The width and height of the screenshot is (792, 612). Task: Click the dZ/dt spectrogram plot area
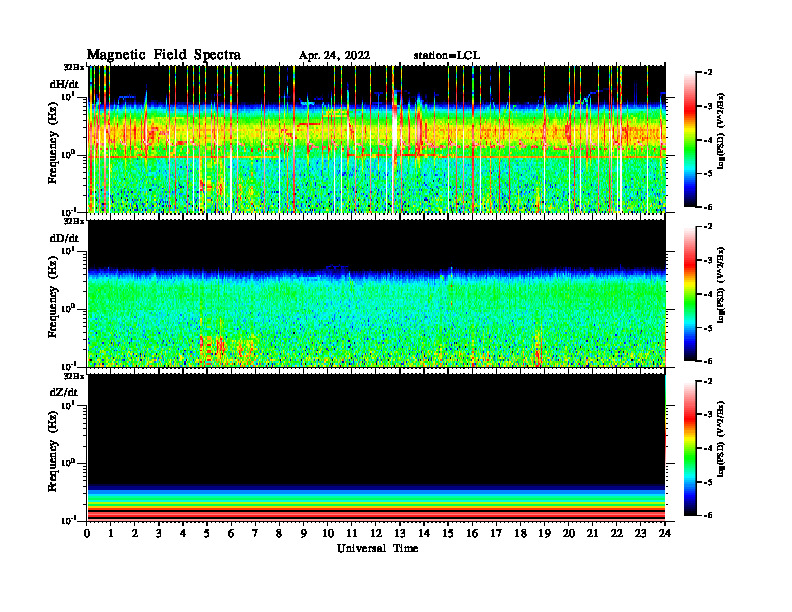point(376,447)
